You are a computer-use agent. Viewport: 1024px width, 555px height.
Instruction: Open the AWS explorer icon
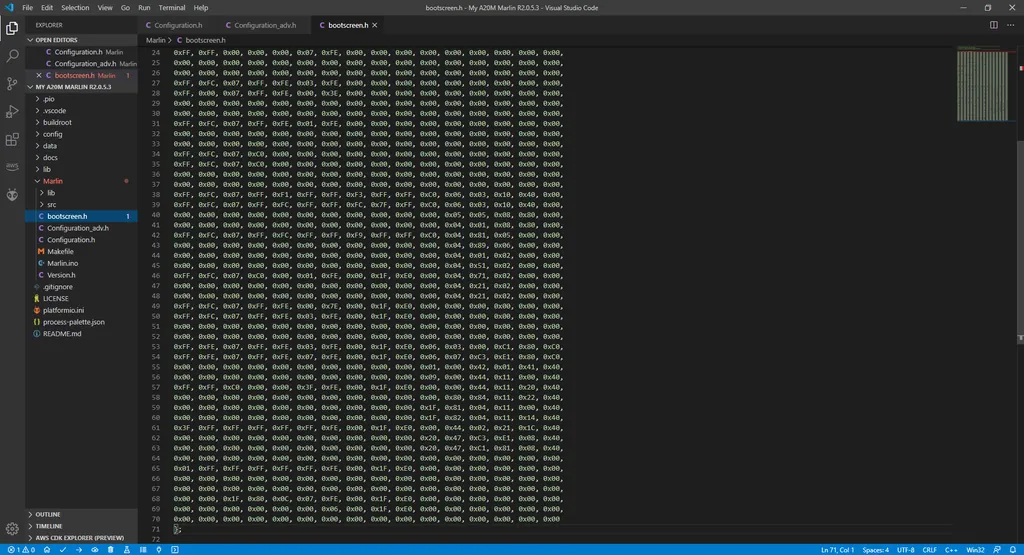point(12,167)
